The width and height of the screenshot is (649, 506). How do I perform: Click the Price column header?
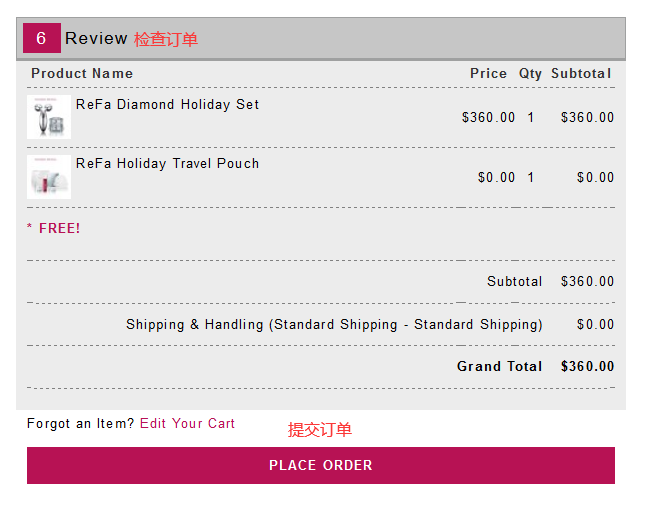488,73
